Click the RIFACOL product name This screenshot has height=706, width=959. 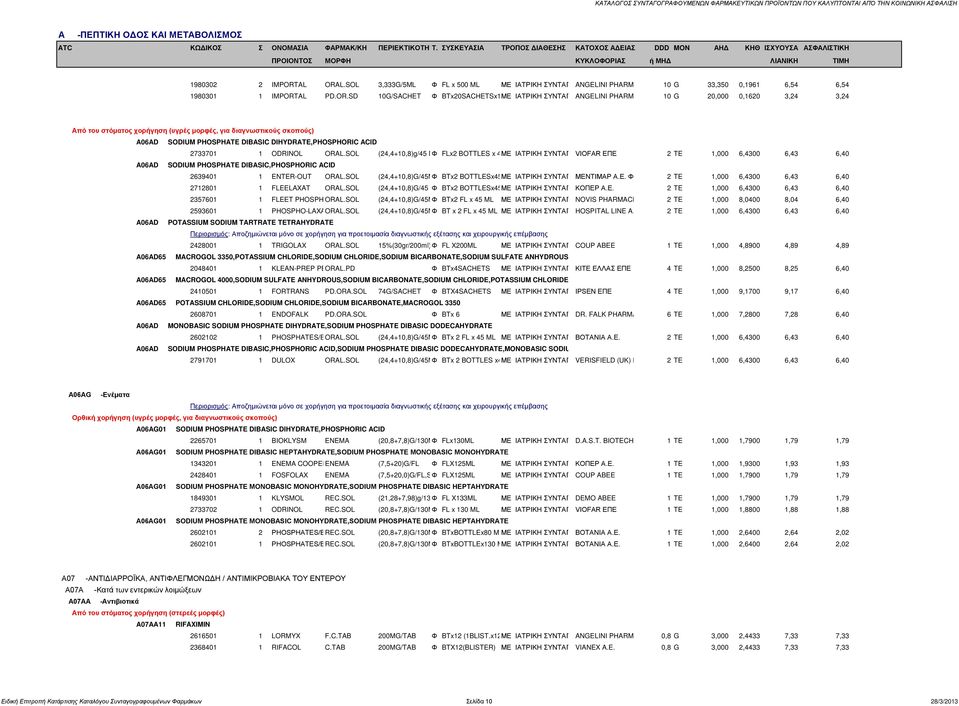286,647
